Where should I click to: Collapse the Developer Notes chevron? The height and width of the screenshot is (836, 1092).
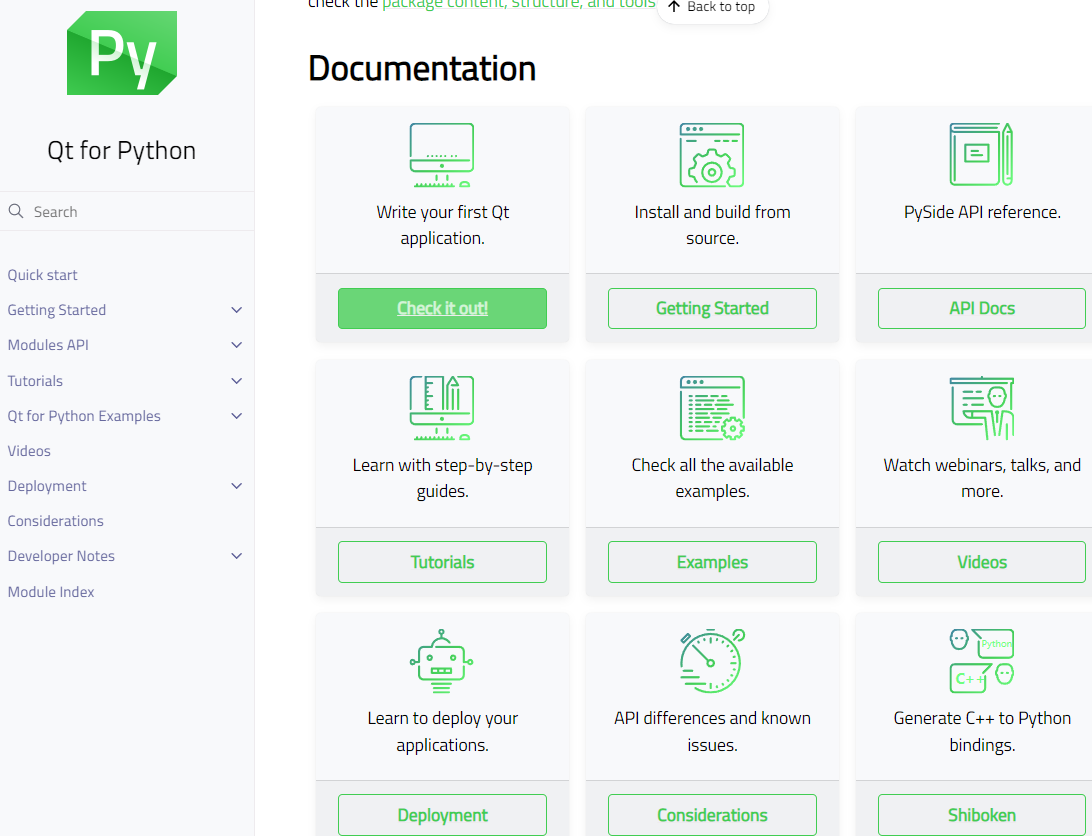236,556
